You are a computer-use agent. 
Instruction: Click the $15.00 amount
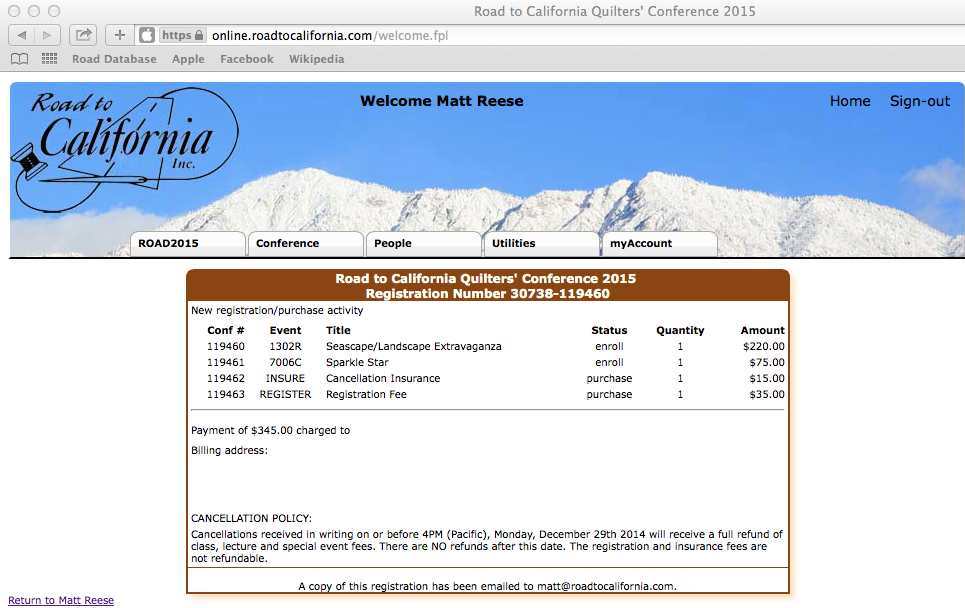pyautogui.click(x=767, y=378)
